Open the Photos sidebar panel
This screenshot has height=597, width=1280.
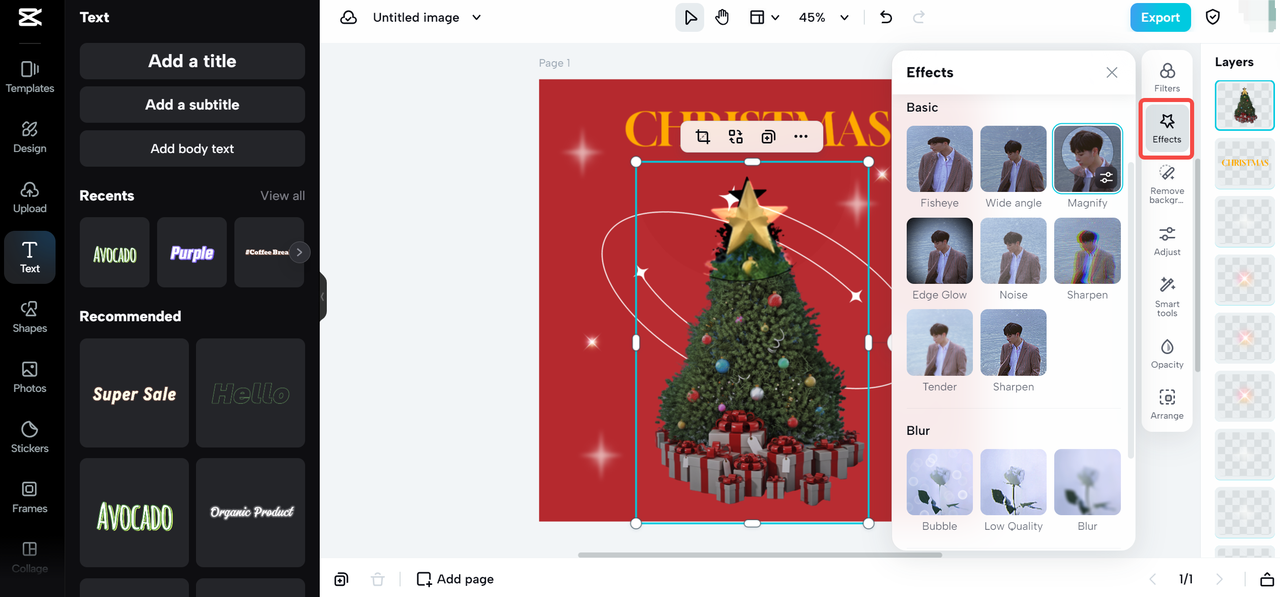tap(30, 376)
